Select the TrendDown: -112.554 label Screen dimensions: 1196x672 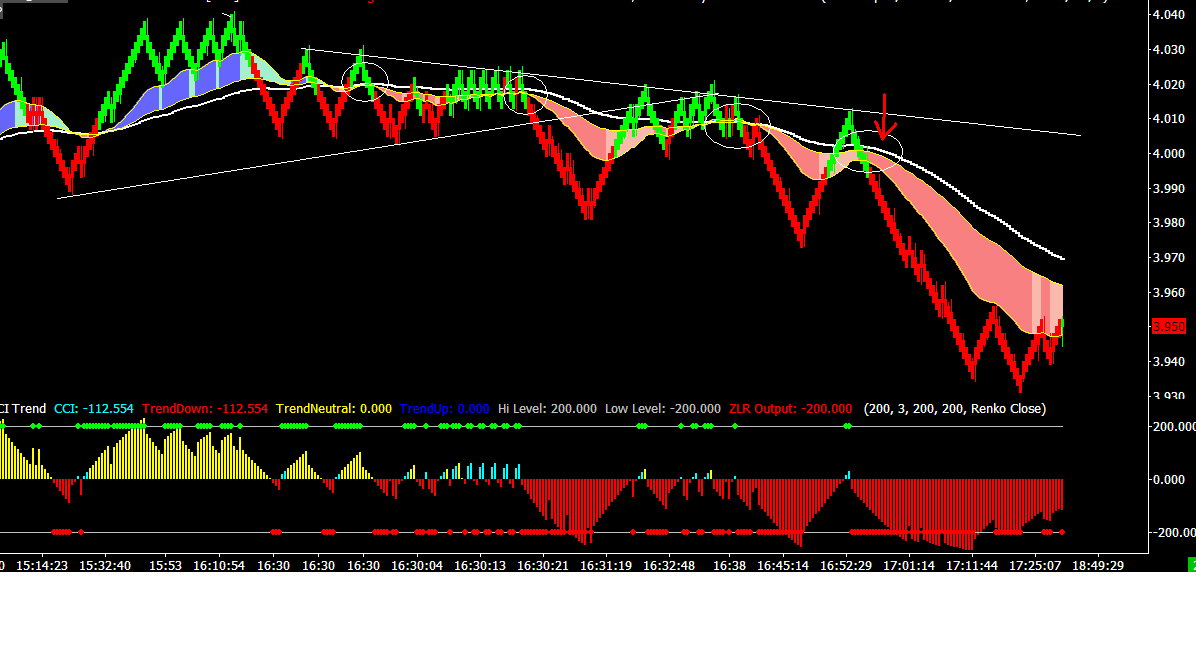coord(205,409)
